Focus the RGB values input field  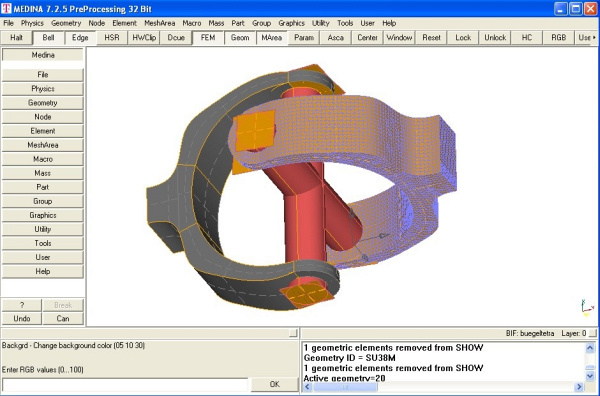(x=125, y=385)
